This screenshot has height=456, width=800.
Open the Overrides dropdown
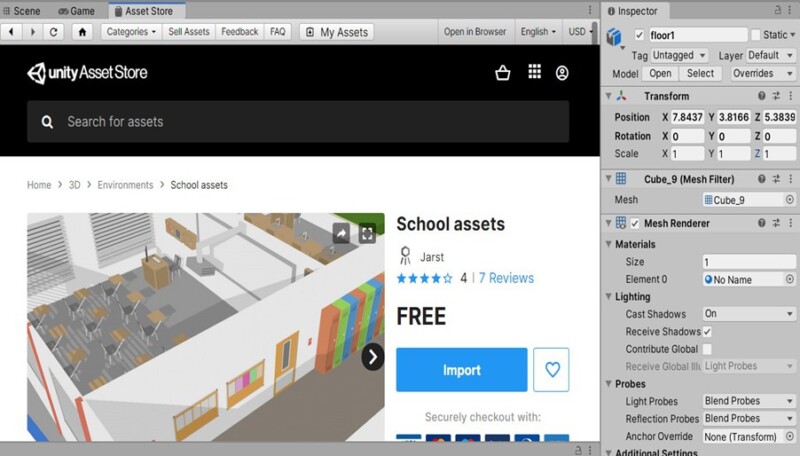[763, 73]
